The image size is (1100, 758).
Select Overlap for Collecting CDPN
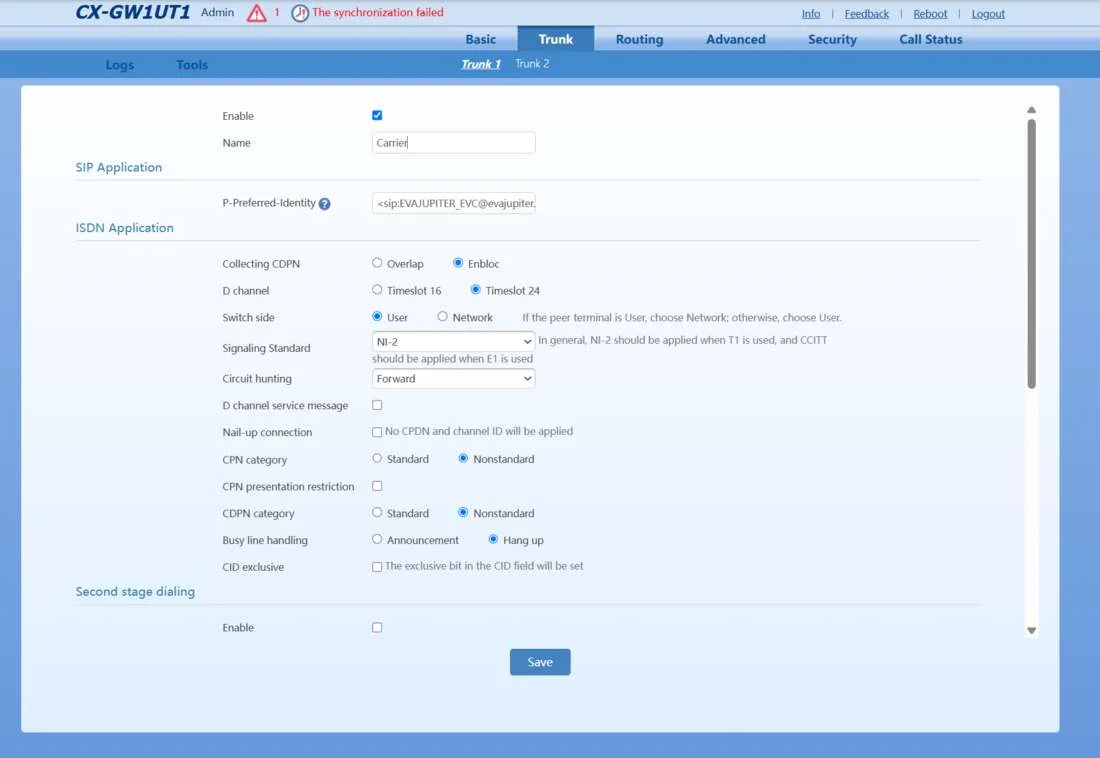(x=377, y=262)
